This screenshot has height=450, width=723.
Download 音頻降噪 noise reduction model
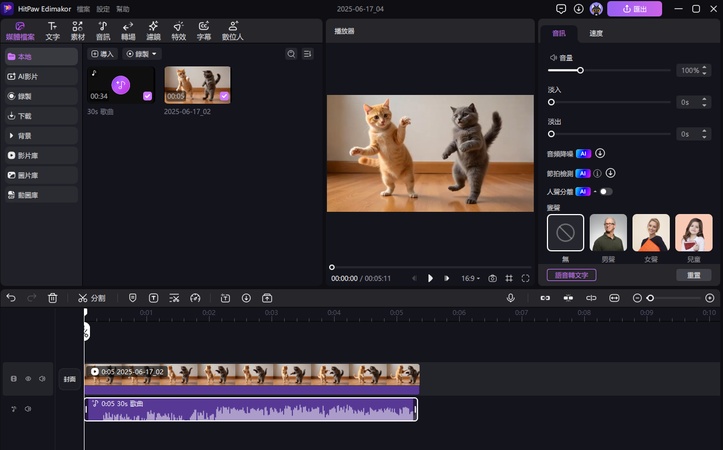pos(600,153)
